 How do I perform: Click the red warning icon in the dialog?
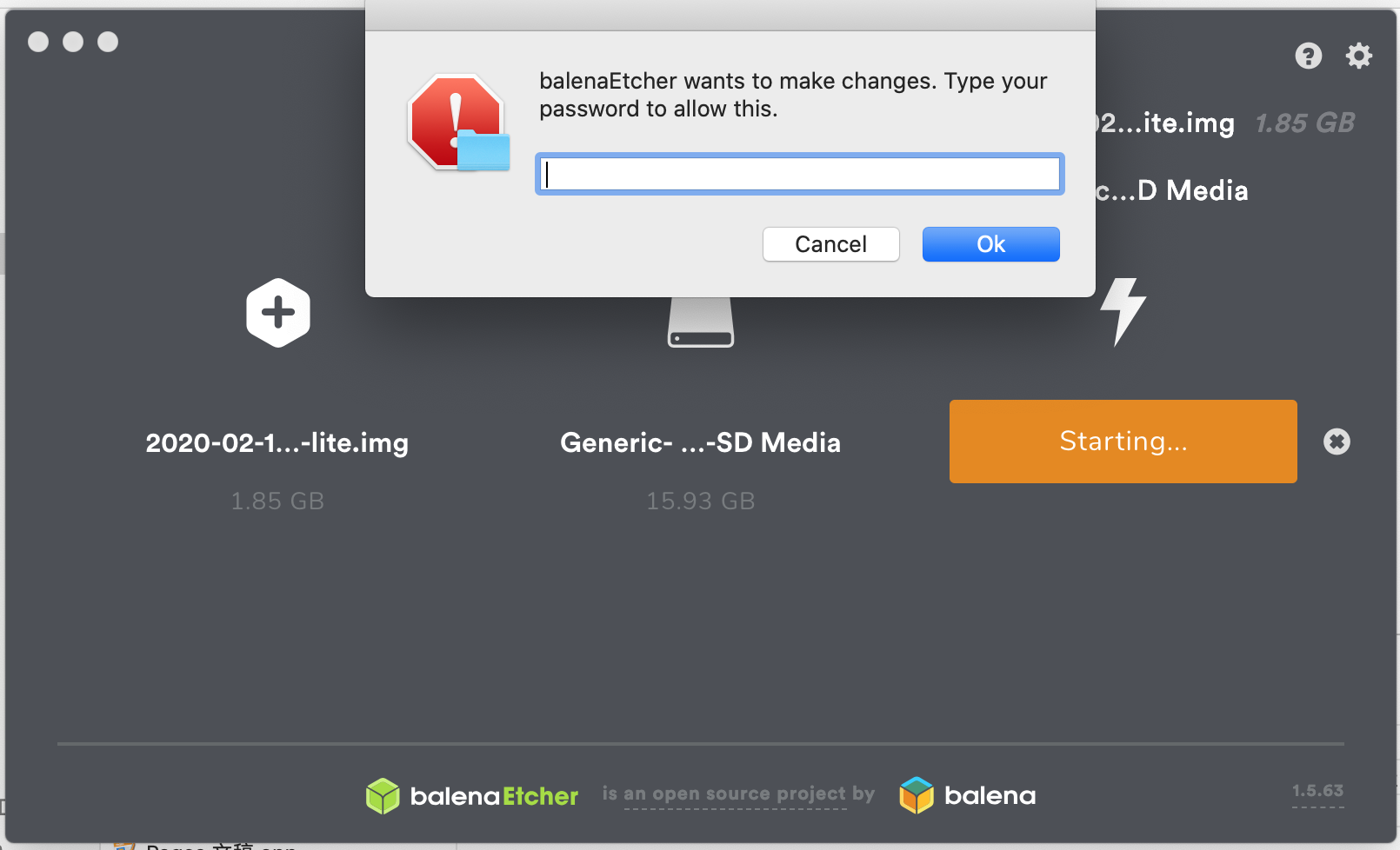coord(457,123)
